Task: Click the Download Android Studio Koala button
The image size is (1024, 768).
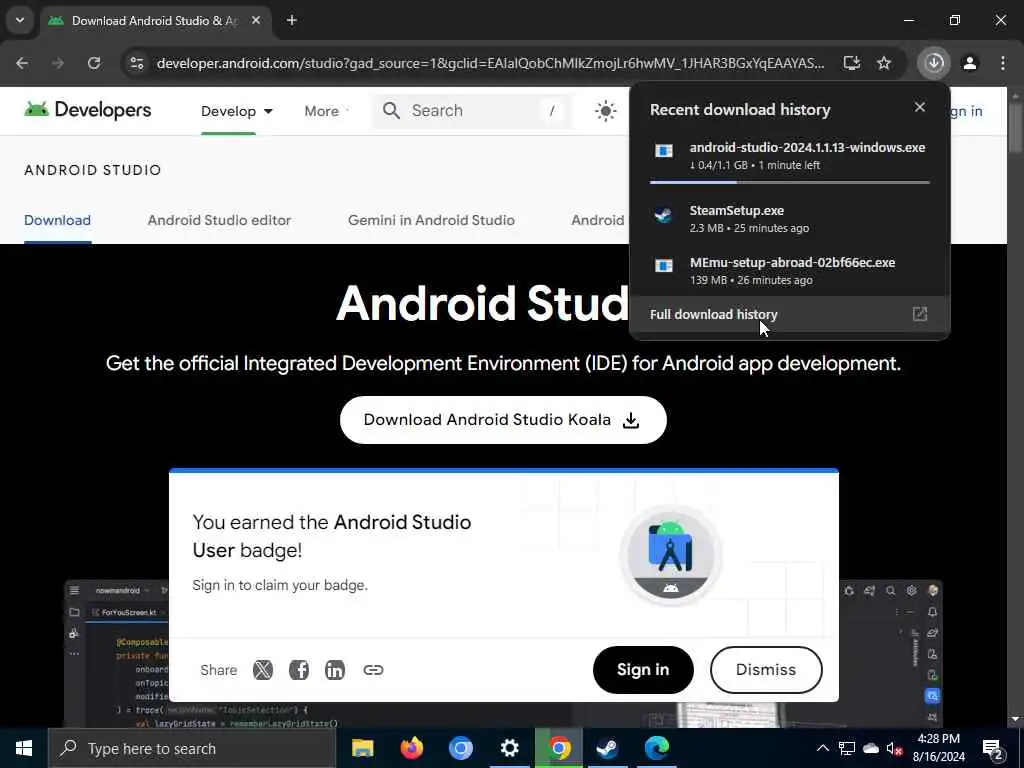Action: pyautogui.click(x=503, y=420)
